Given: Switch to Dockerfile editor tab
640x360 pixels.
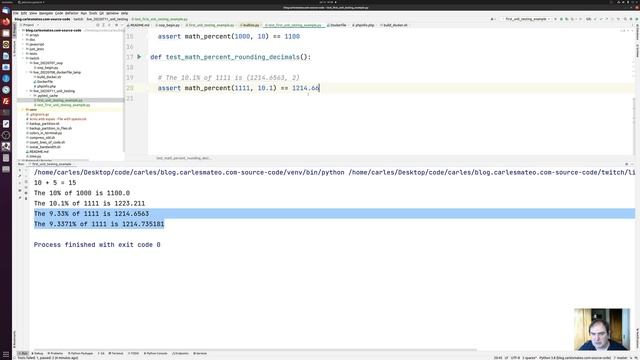Looking at the screenshot, I should (337, 25).
